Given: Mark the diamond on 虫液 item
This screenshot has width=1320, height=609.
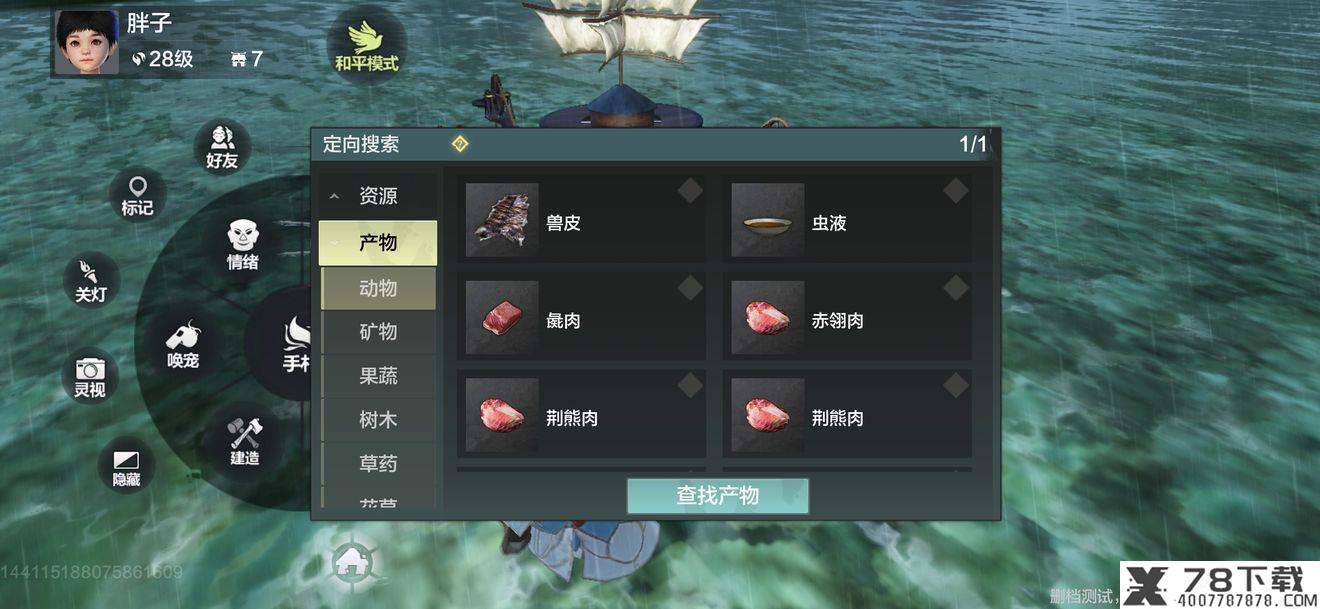Looking at the screenshot, I should point(956,191).
